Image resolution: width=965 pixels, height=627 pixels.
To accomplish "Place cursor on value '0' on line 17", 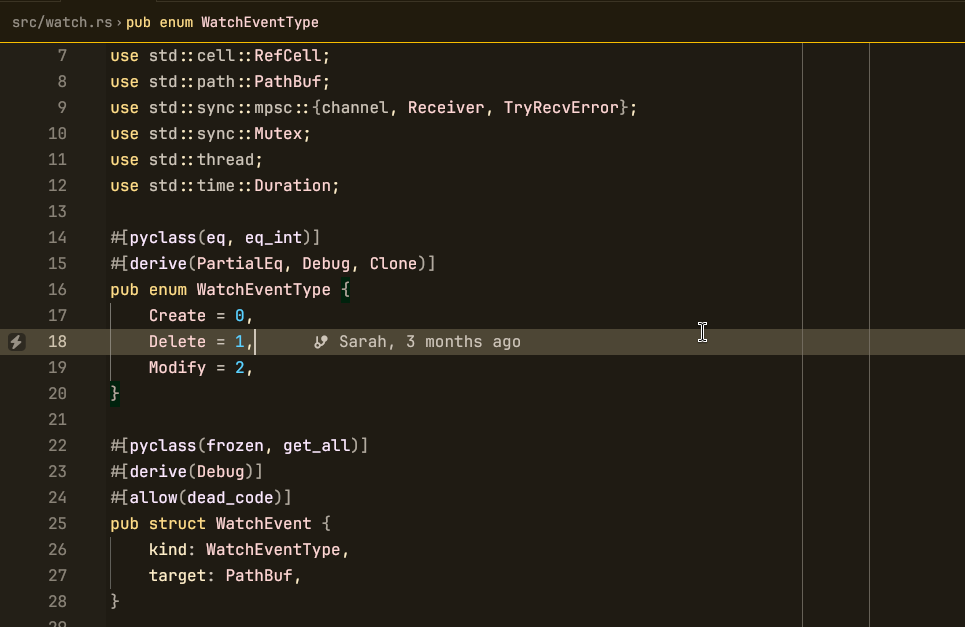I will [239, 316].
